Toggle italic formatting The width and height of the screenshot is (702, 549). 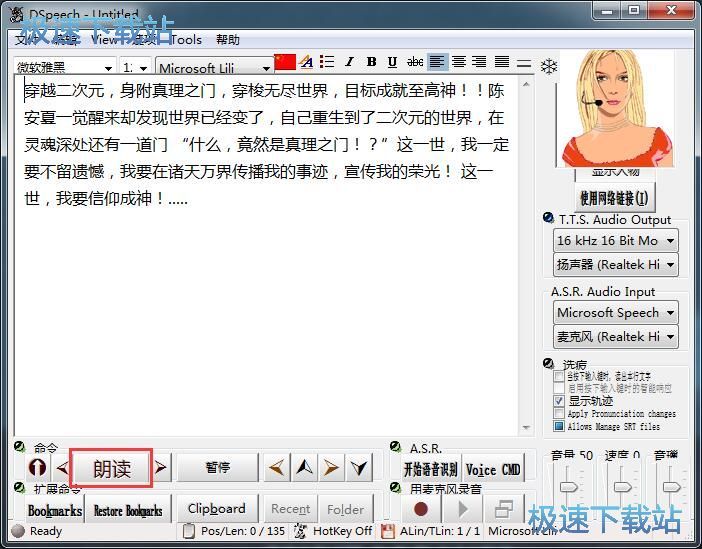click(x=349, y=62)
